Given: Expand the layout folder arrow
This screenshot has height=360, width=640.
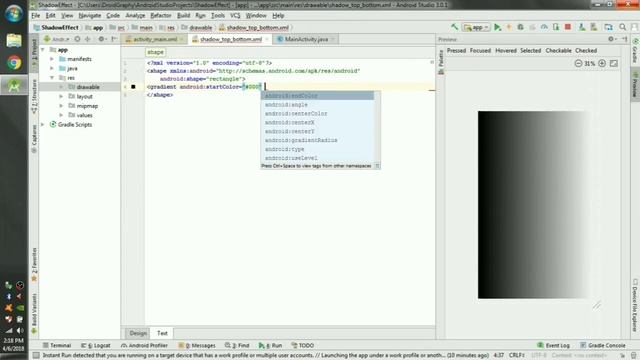Looking at the screenshot, I should click(x=61, y=96).
